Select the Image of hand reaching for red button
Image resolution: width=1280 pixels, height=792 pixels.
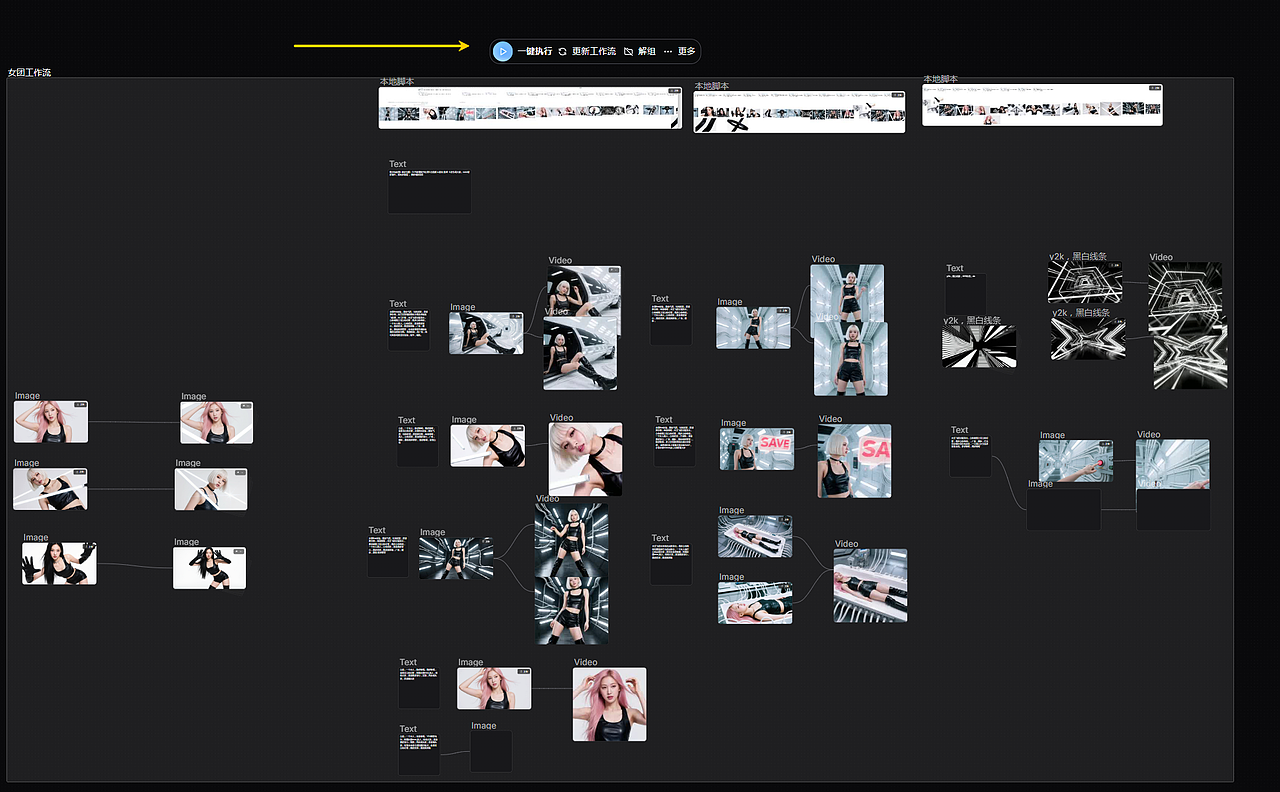[1076, 461]
